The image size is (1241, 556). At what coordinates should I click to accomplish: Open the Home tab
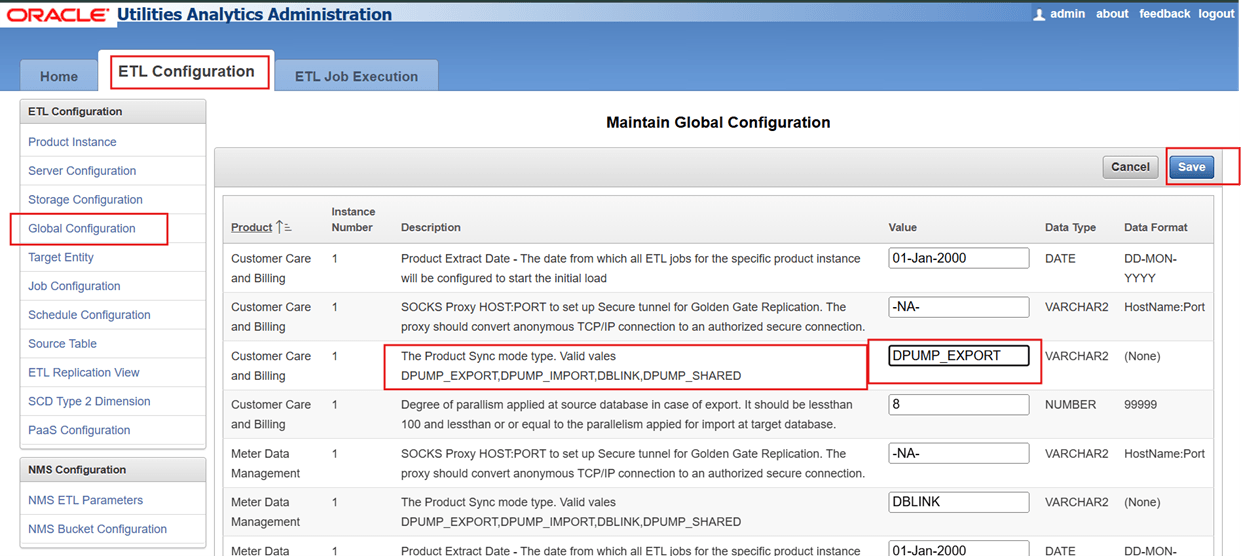tap(59, 76)
